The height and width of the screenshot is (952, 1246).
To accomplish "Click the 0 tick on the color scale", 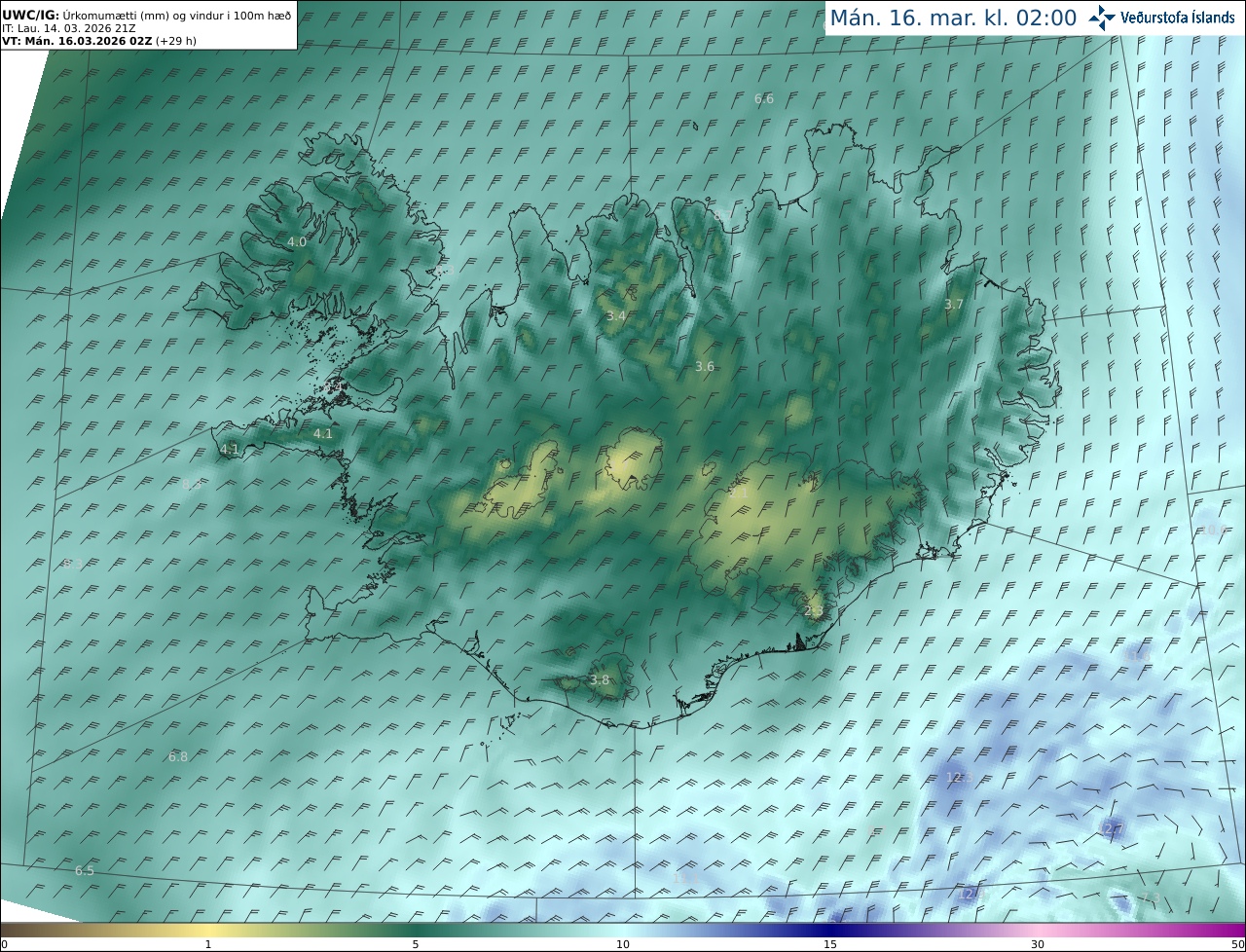I will pos(4,944).
